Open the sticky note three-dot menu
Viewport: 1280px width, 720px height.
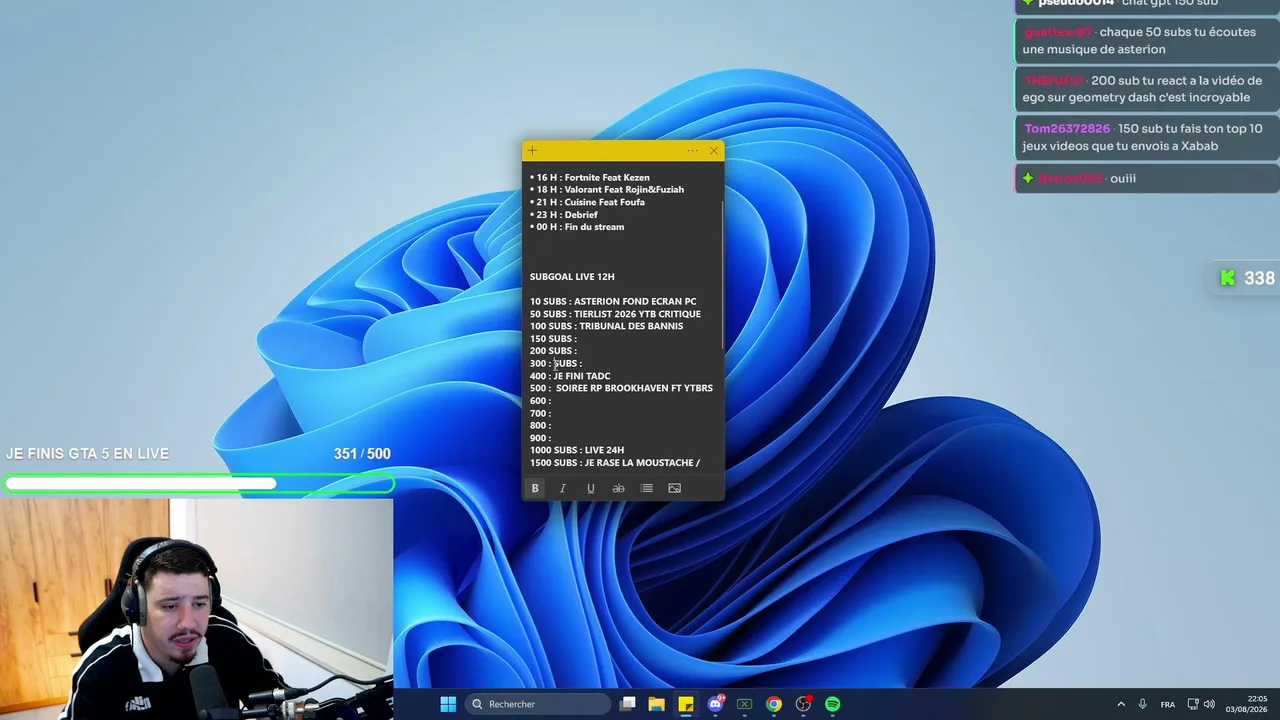tap(692, 151)
